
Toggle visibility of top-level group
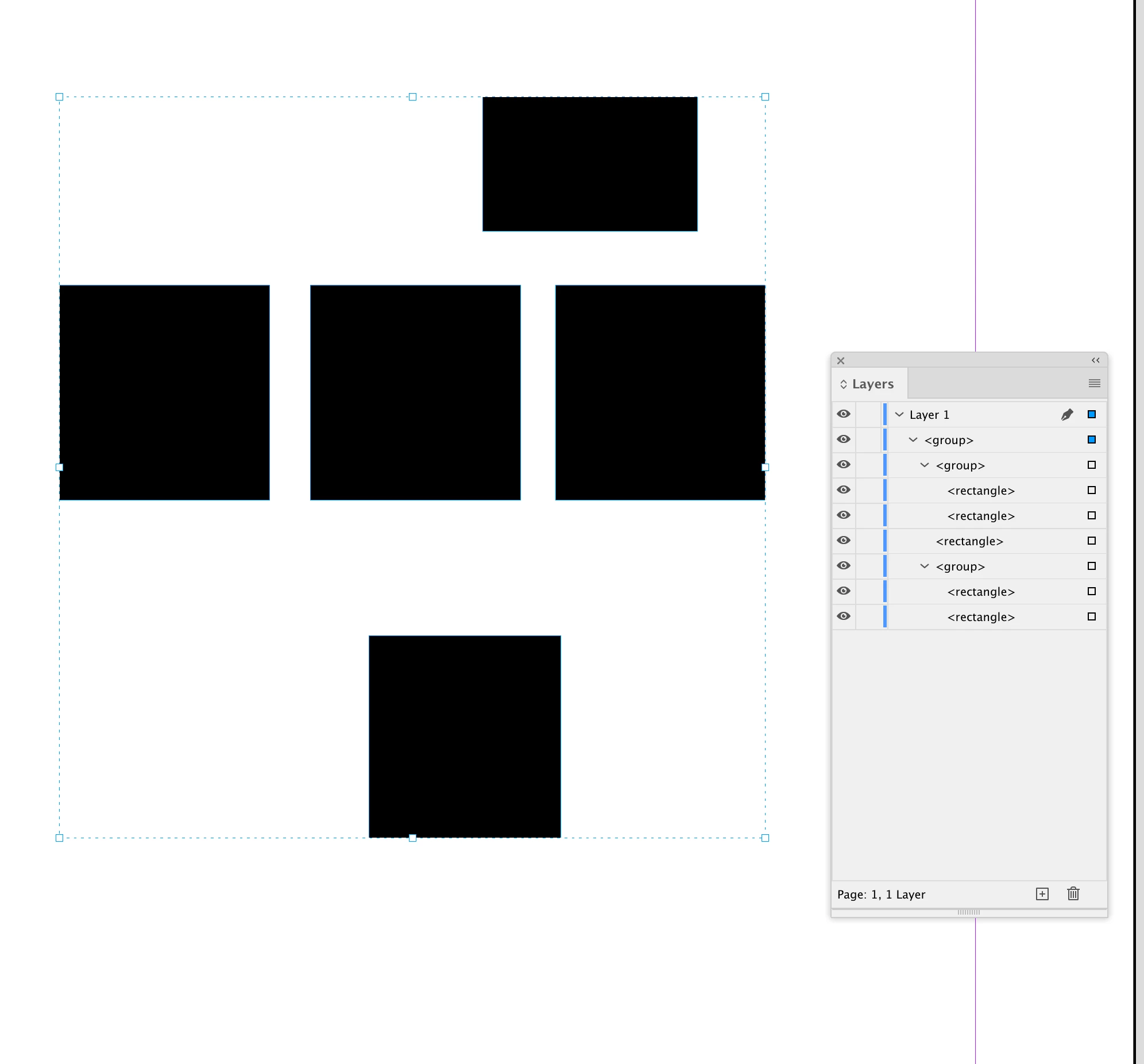click(844, 440)
